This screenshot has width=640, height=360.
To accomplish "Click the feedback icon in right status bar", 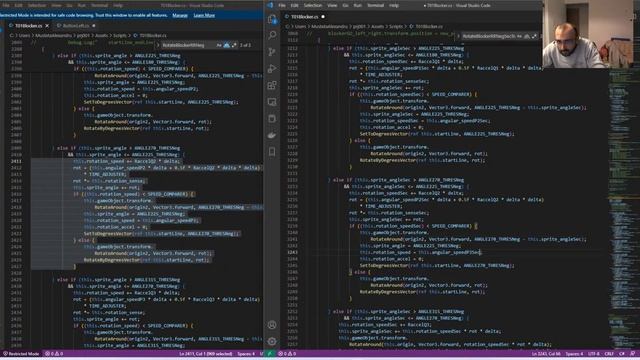I will click(x=633, y=354).
